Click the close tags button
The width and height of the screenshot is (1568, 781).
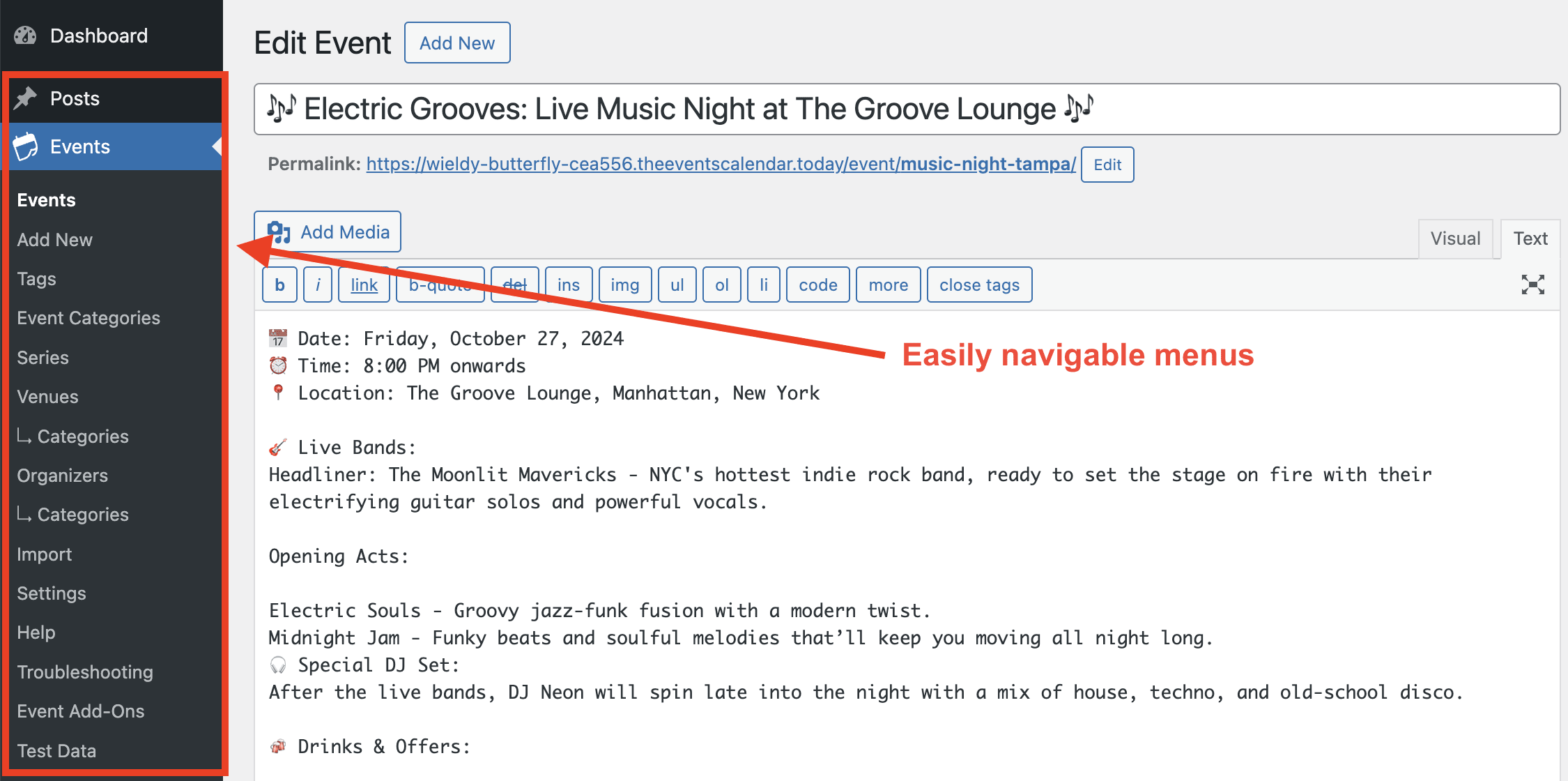[980, 285]
